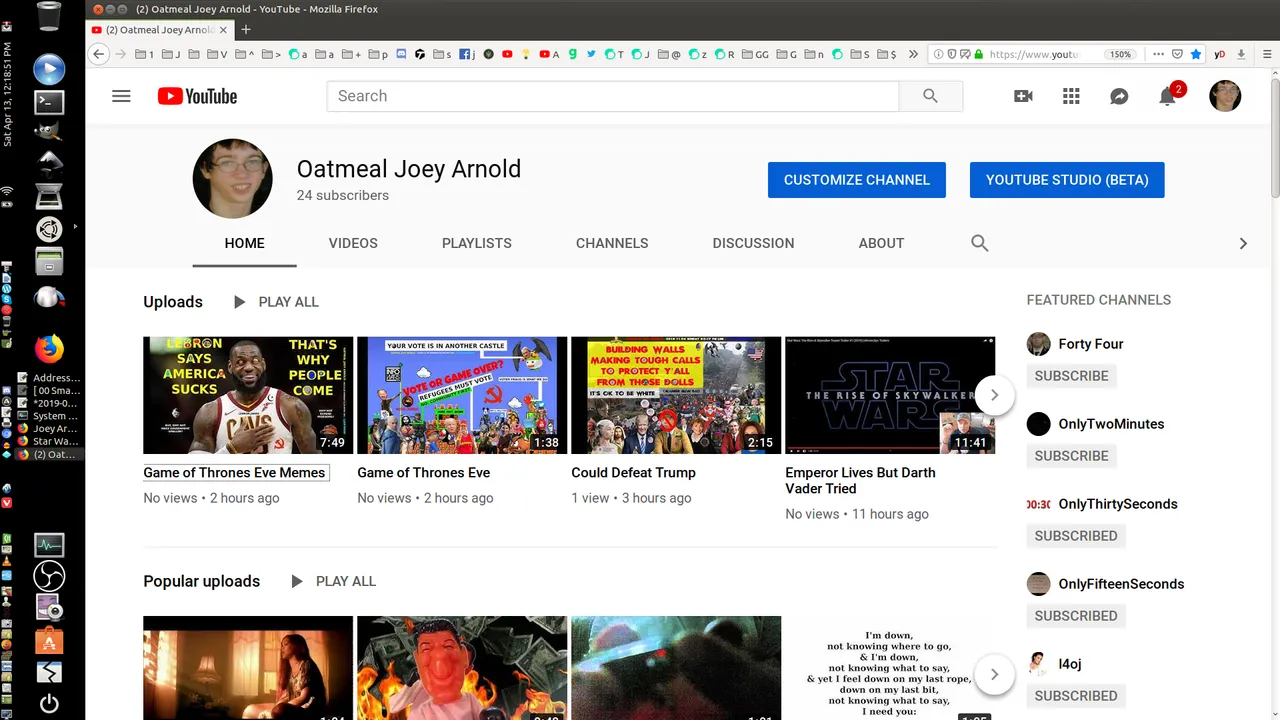This screenshot has height=720, width=1280.
Task: Open page actions three-dot menu
Action: 1158,54
